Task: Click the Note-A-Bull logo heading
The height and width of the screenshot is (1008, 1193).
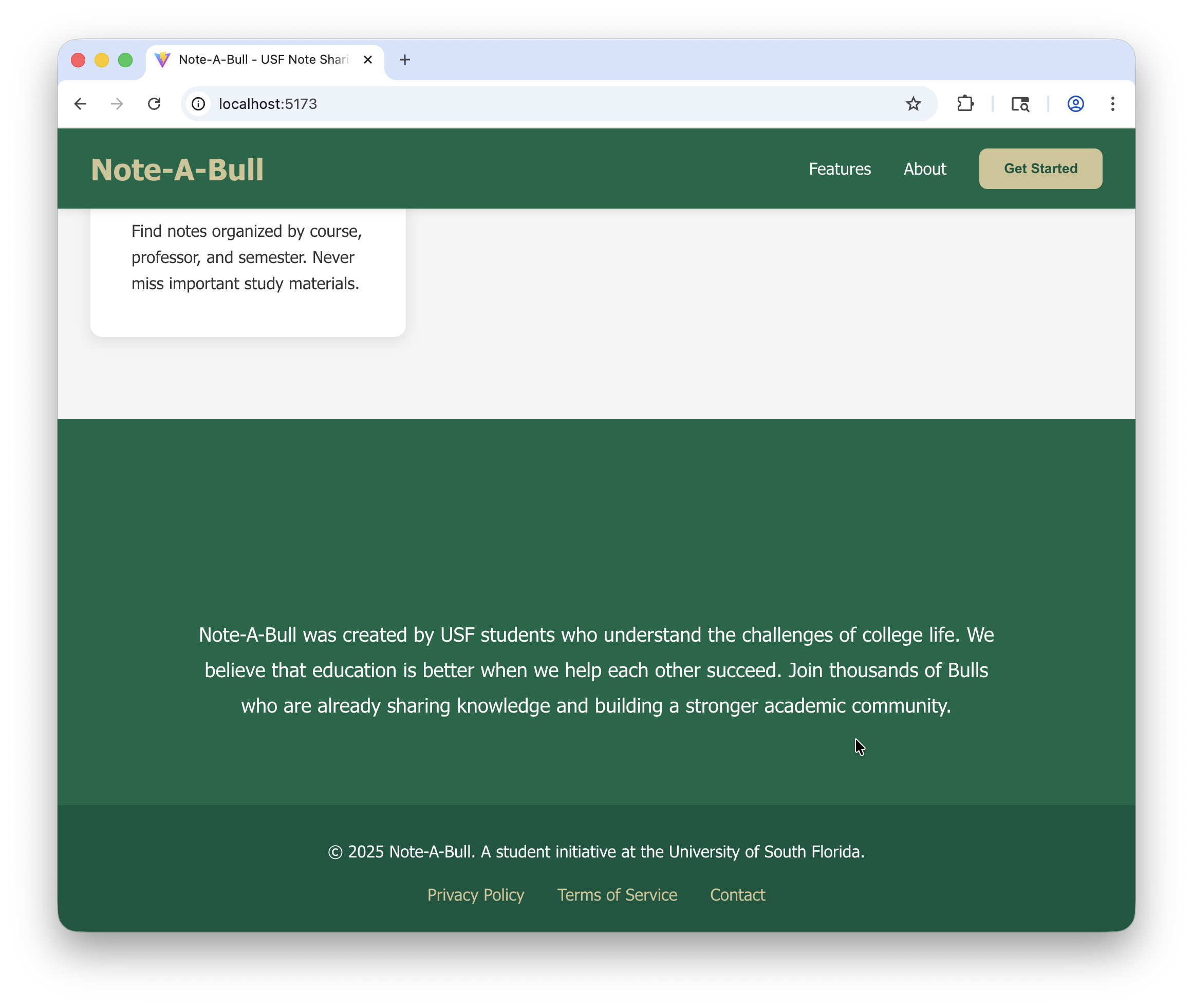Action: click(x=177, y=170)
